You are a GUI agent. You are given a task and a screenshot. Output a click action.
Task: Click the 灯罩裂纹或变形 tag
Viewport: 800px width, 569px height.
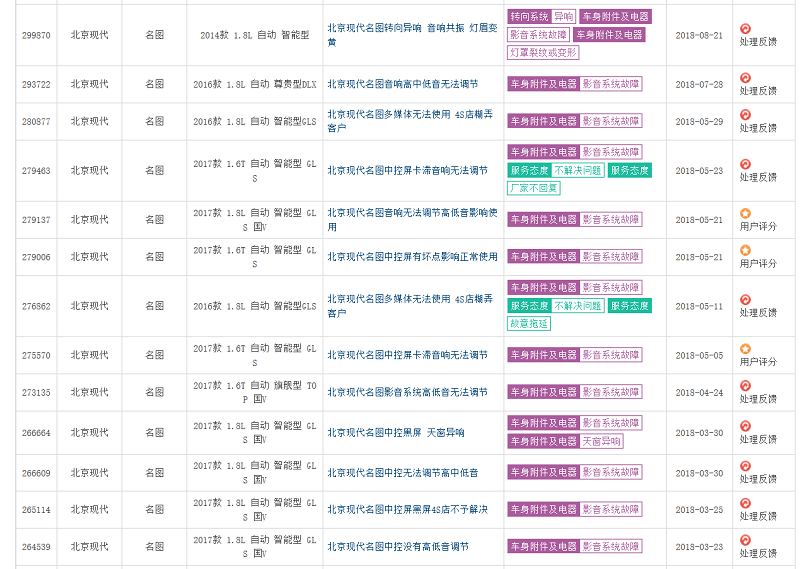click(543, 53)
